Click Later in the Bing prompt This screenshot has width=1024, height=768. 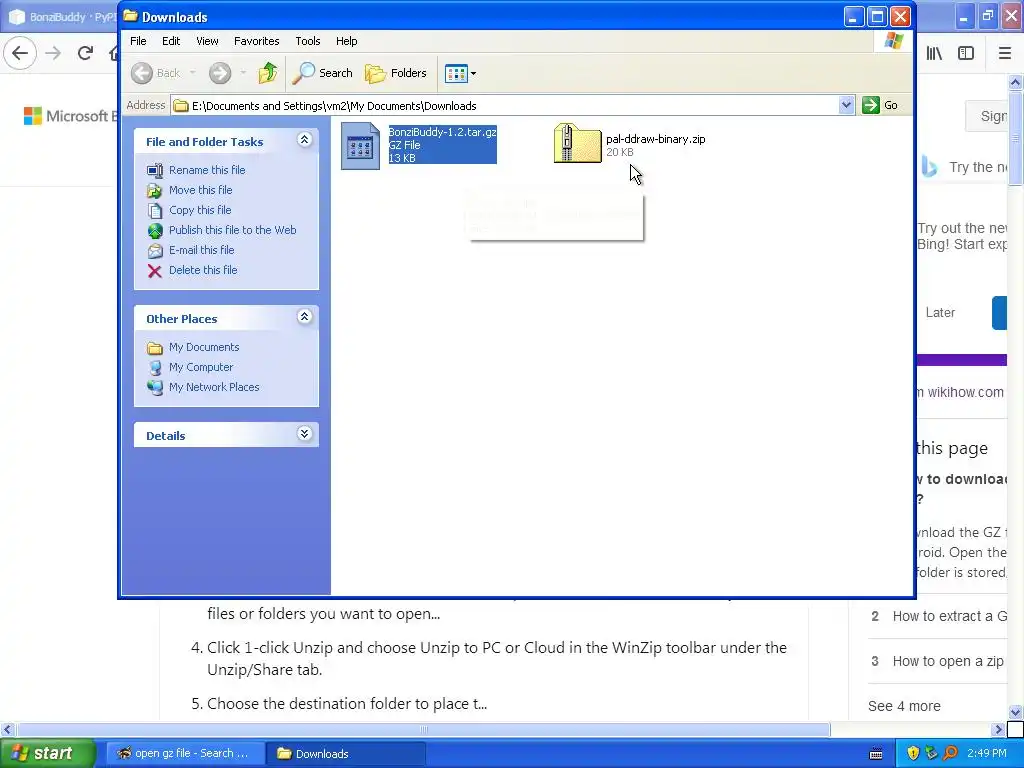point(940,313)
